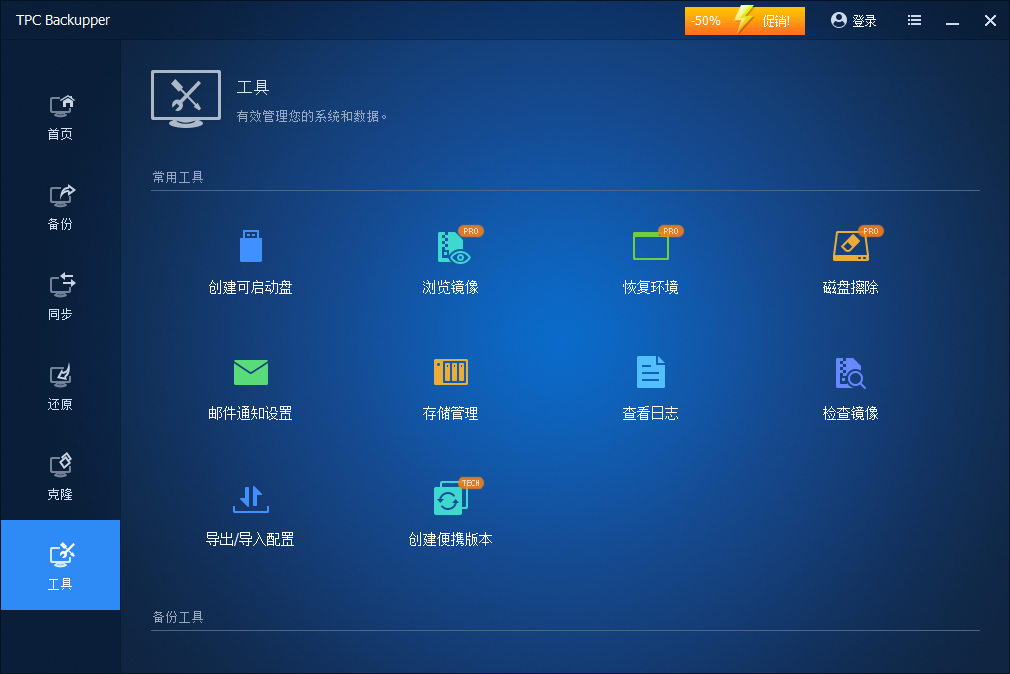This screenshot has width=1010, height=674.
Task: Open the 克隆 clone section
Action: pyautogui.click(x=61, y=478)
